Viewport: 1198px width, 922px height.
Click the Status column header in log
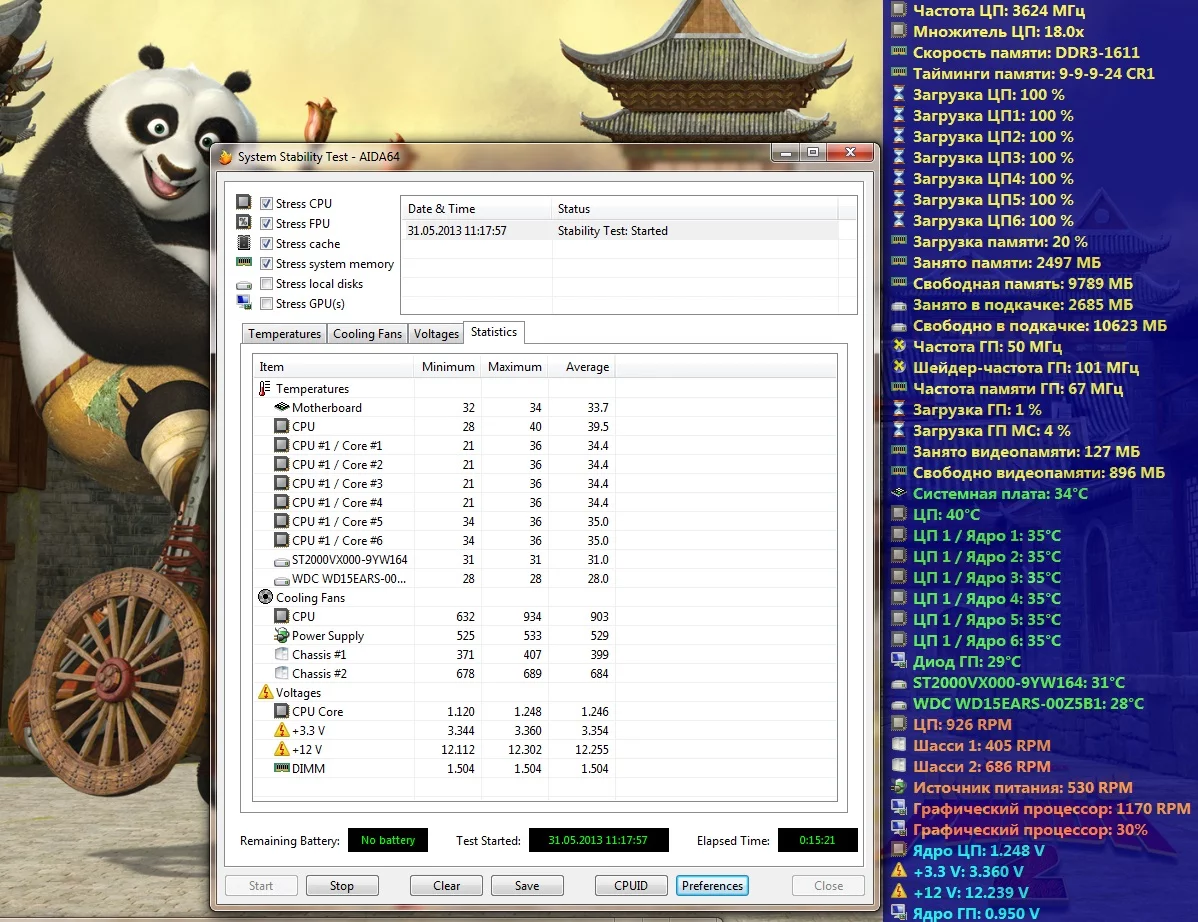point(695,209)
